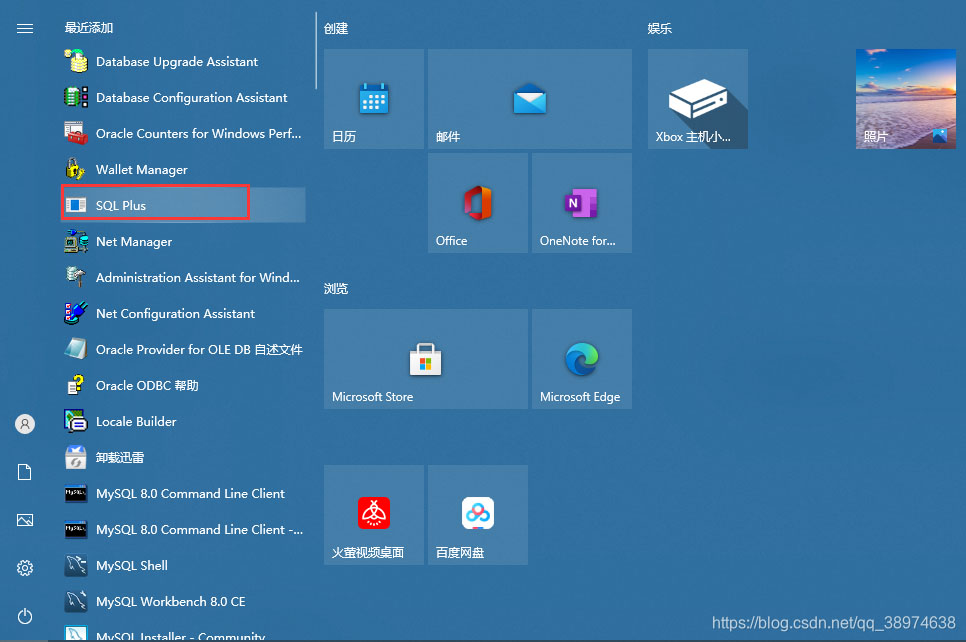Click the 浏览 group header
Viewport: 966px width, 642px height.
coord(336,288)
